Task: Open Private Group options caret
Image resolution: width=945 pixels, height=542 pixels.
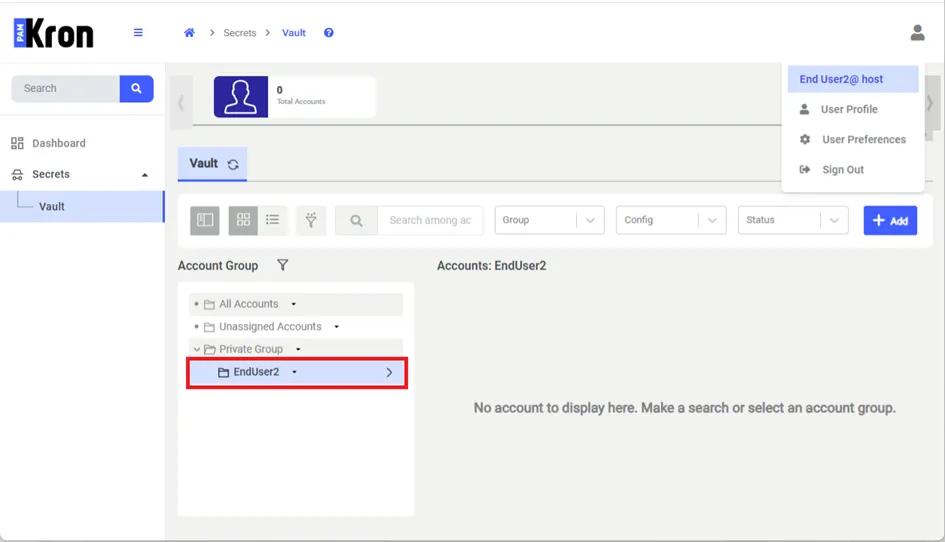Action: (x=298, y=349)
